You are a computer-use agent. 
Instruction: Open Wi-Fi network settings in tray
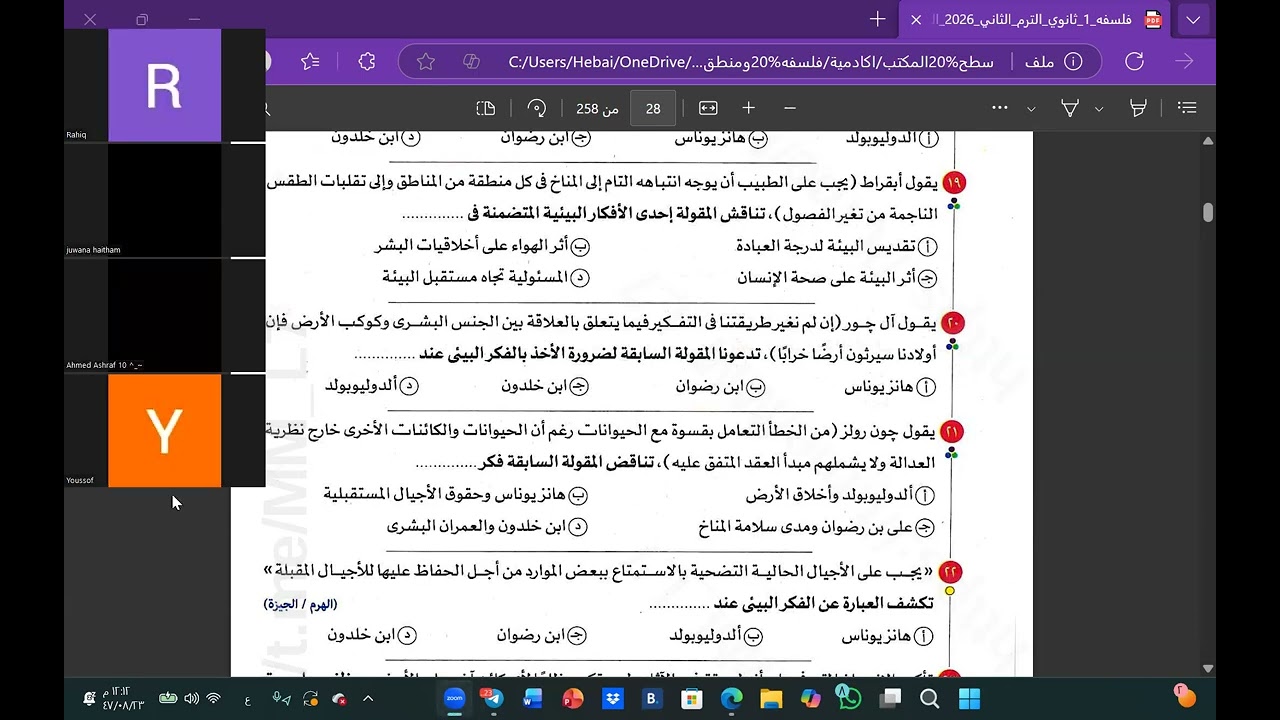click(214, 698)
